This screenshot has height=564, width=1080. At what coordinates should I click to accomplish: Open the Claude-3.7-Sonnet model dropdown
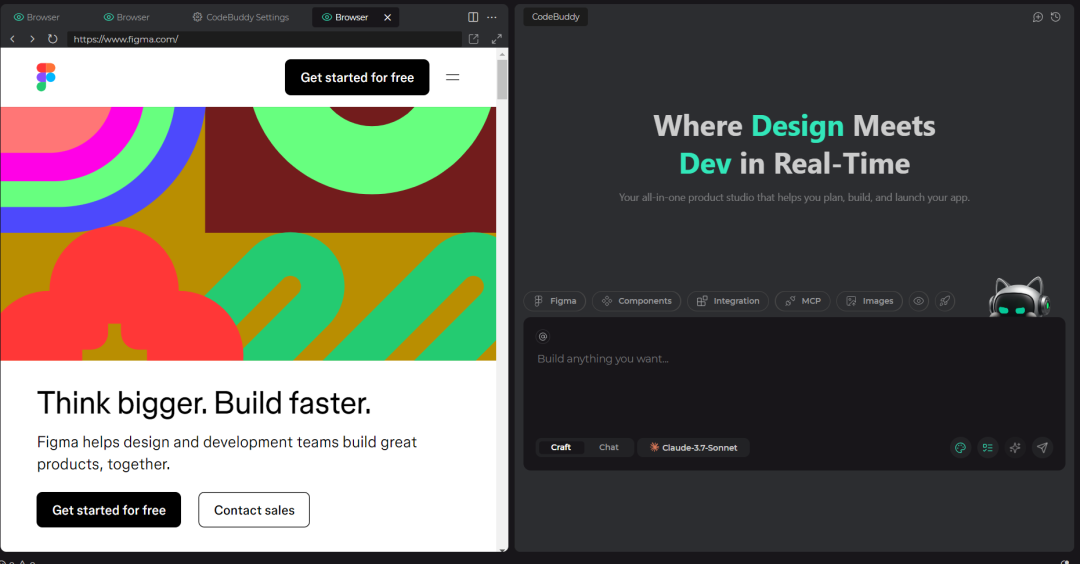(x=694, y=448)
